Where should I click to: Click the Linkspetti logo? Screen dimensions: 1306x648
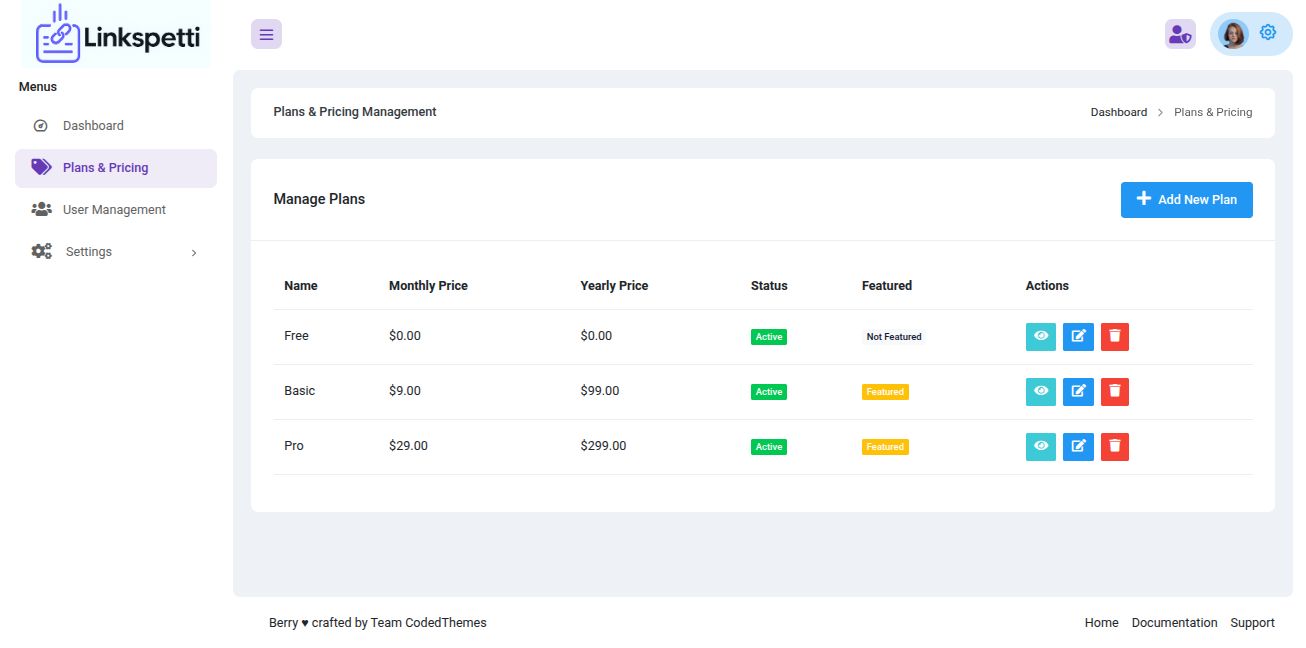pyautogui.click(x=118, y=35)
